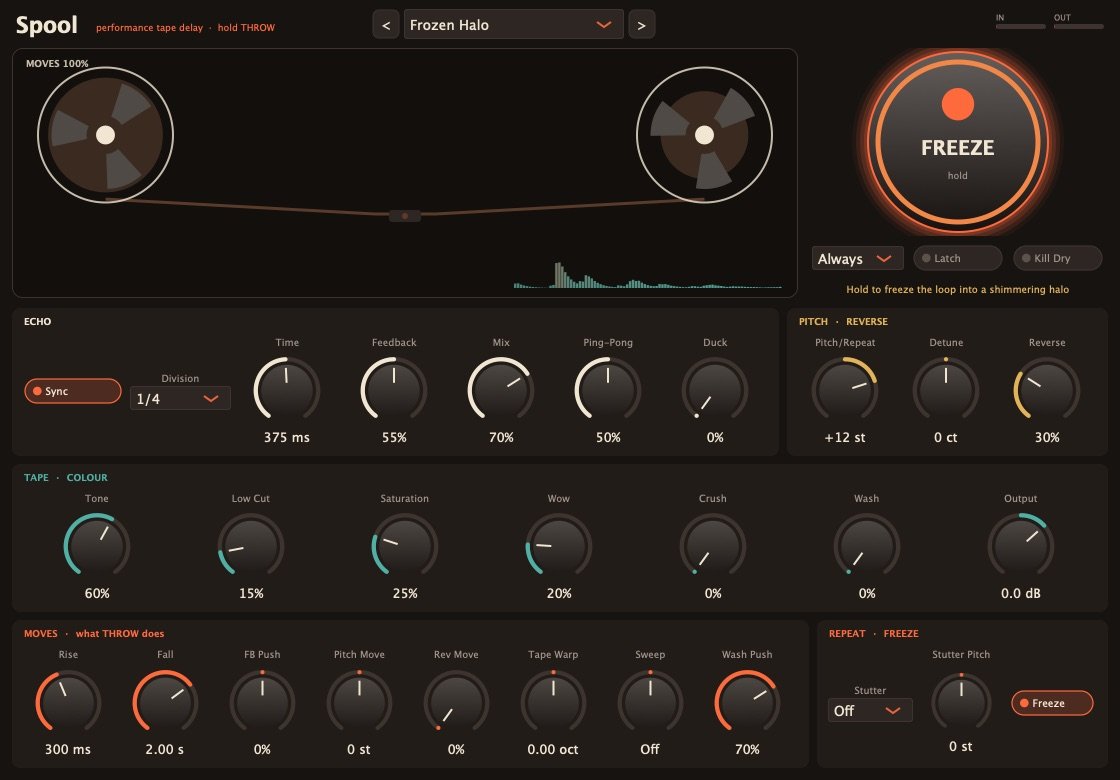Click the Wash Push knob
This screenshot has height=780, width=1120.
coord(747,702)
